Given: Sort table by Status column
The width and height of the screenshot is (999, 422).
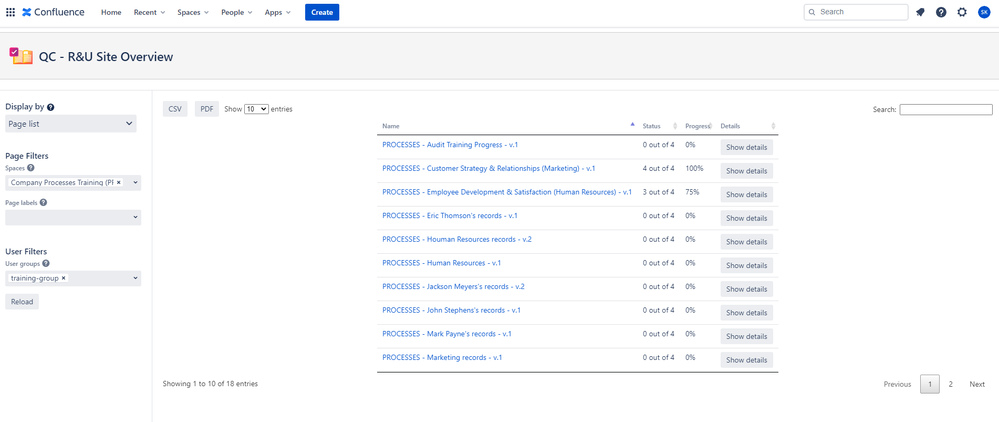Looking at the screenshot, I should 675,126.
